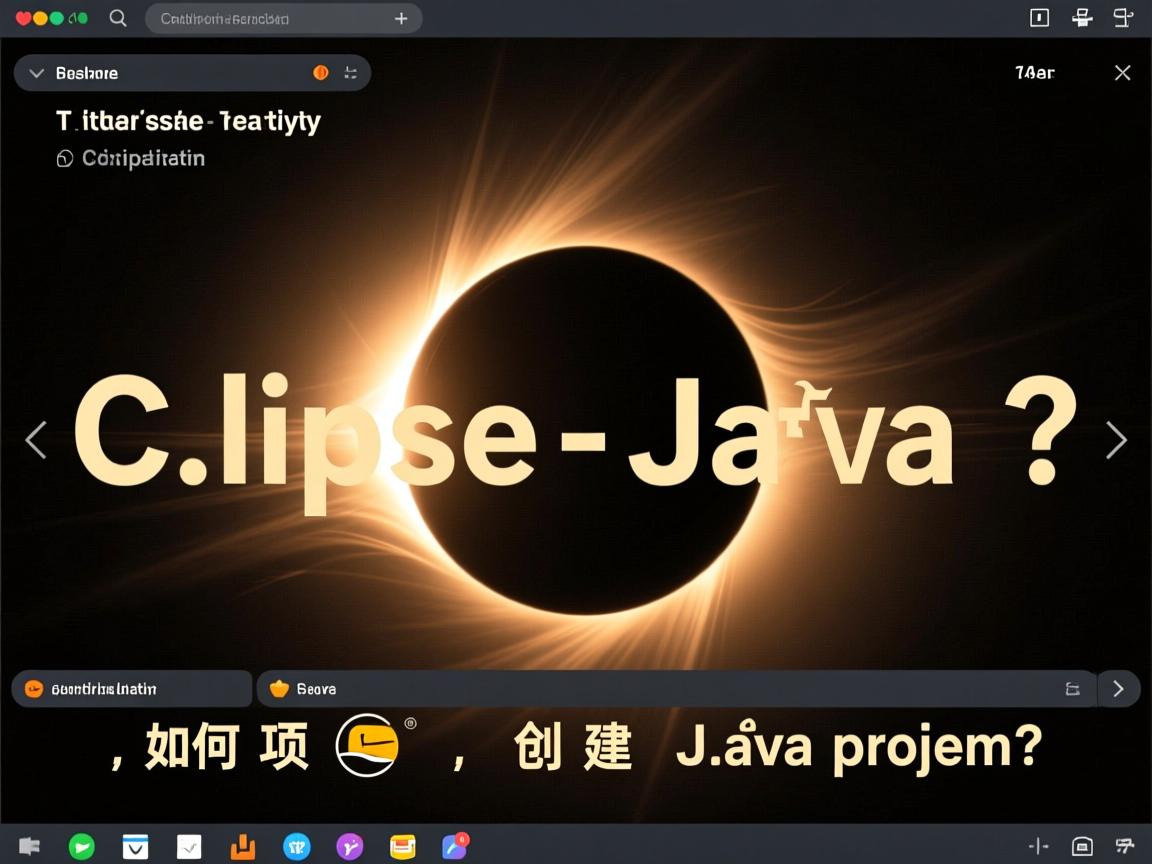Expand the Beshore dropdown chevron
The width and height of the screenshot is (1152, 864).
[x=36, y=72]
